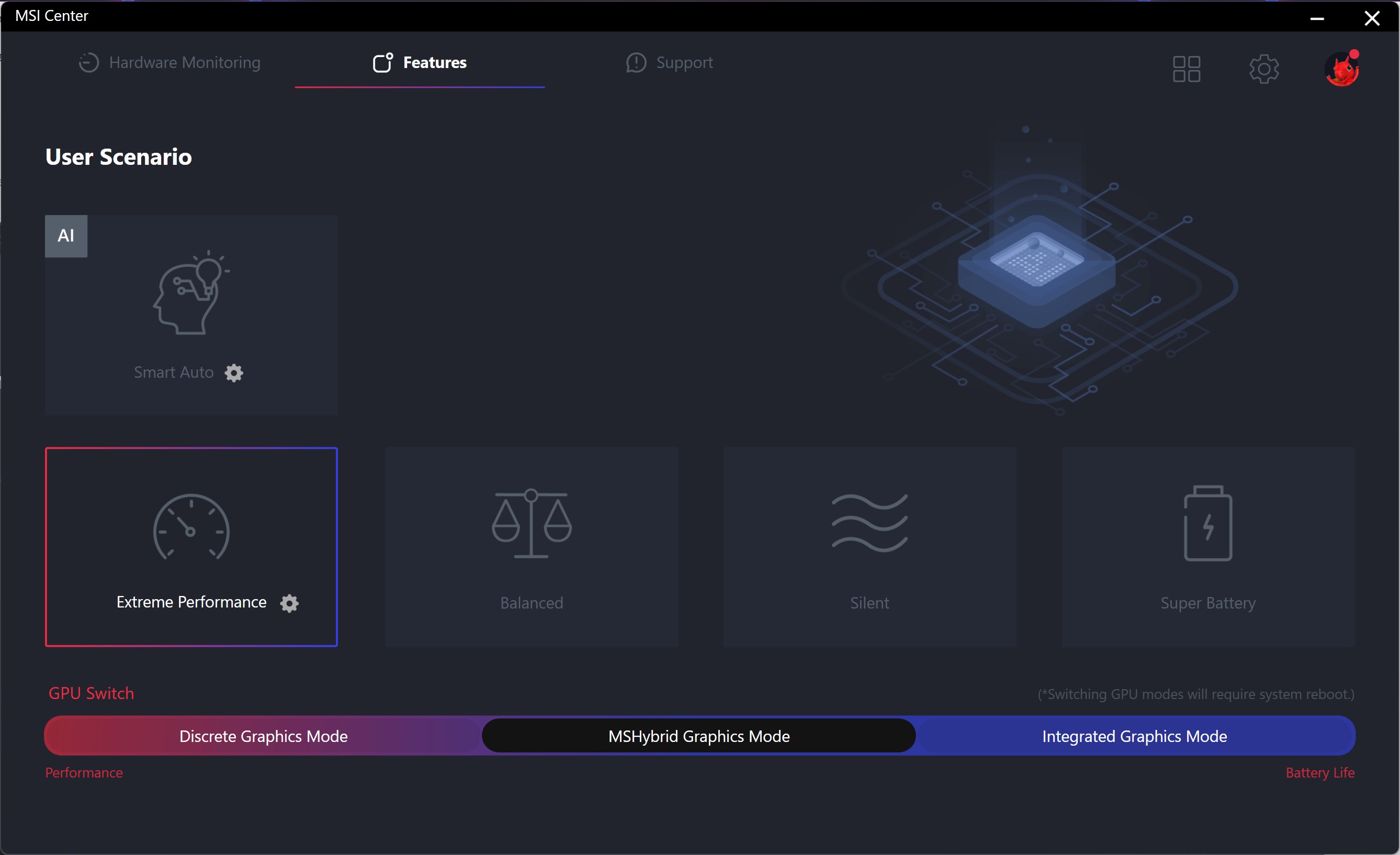Enable Integrated Graphics Mode
The height and width of the screenshot is (855, 1400).
(1134, 736)
